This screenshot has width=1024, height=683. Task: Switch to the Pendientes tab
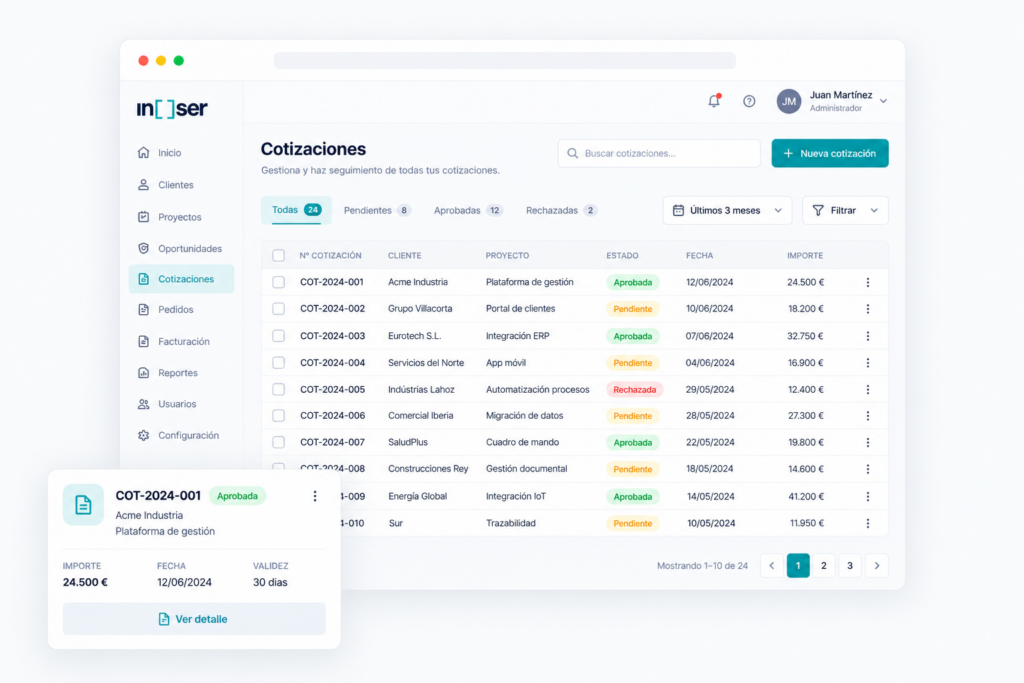[377, 210]
